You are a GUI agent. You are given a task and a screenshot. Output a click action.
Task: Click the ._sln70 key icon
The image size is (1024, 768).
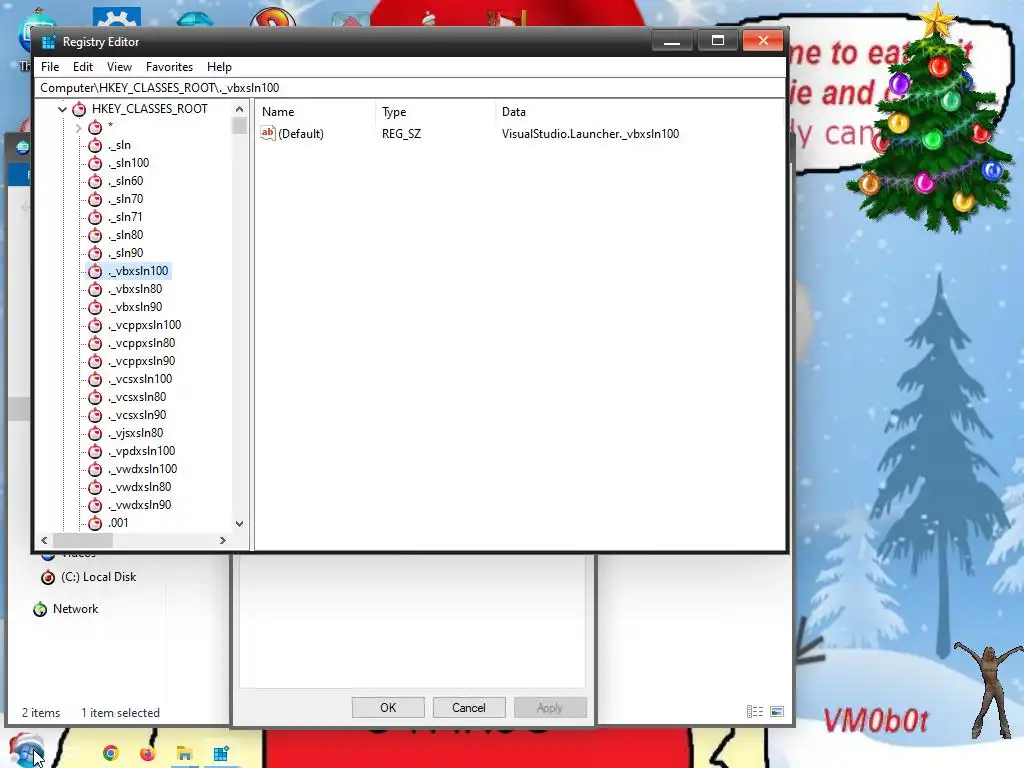point(95,199)
